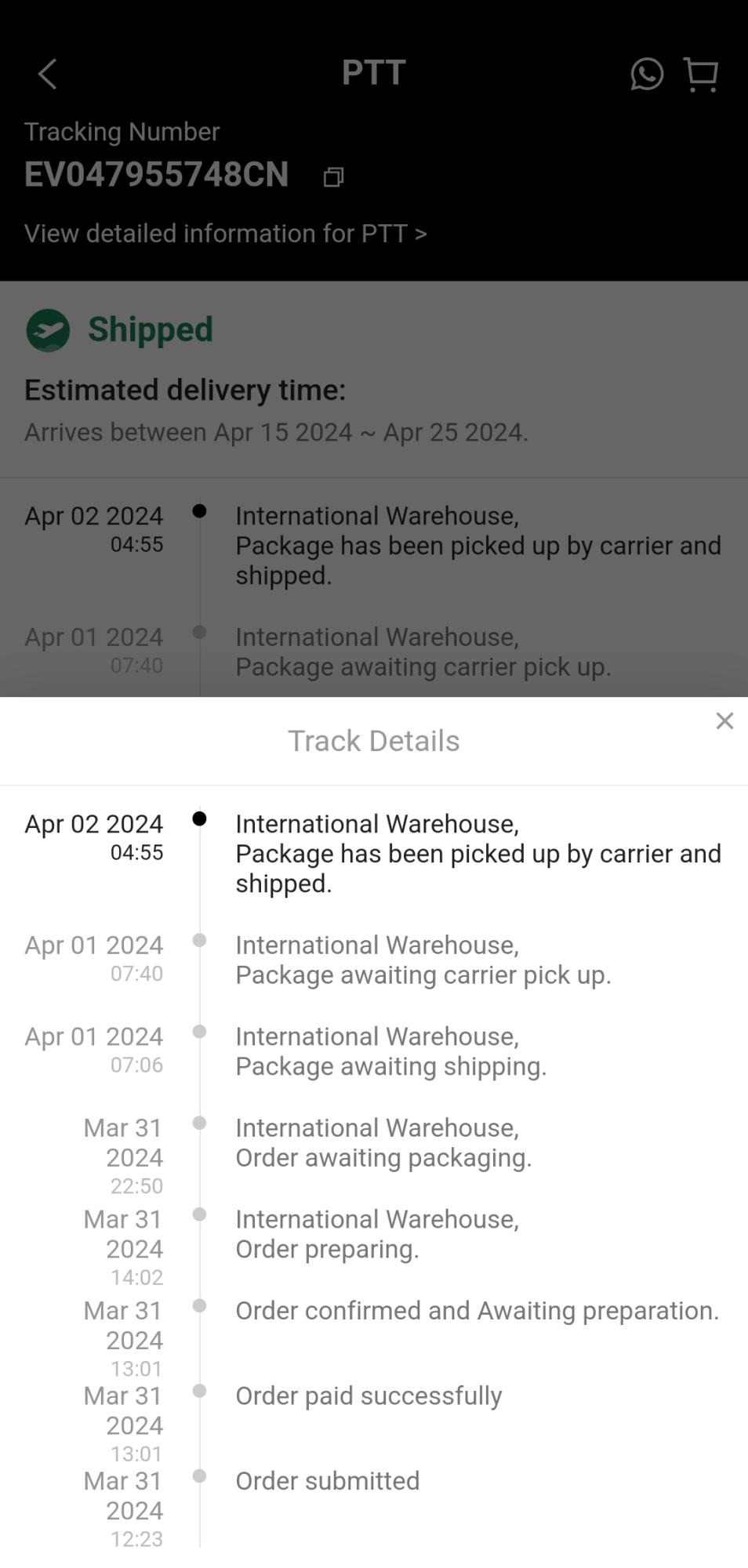Tap the Estimated delivery time heading
Image resolution: width=748 pixels, height=1568 pixels.
tap(185, 390)
